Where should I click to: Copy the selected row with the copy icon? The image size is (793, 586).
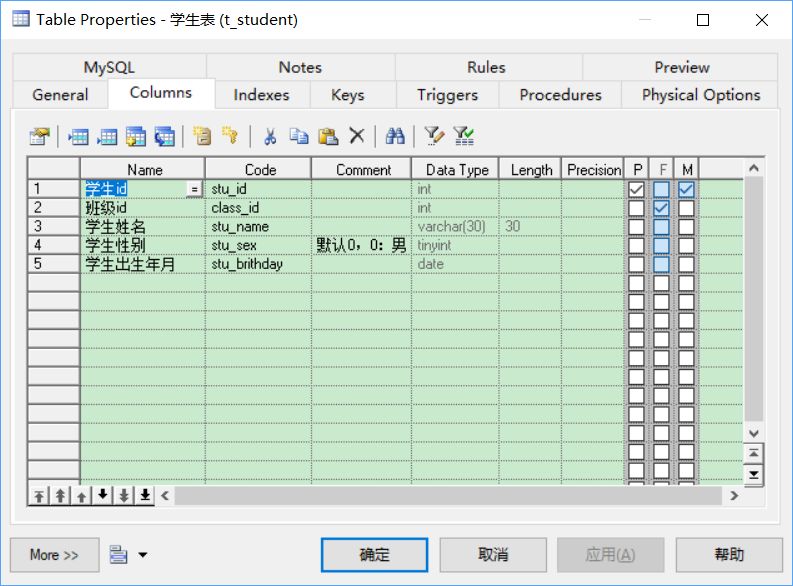click(x=299, y=136)
